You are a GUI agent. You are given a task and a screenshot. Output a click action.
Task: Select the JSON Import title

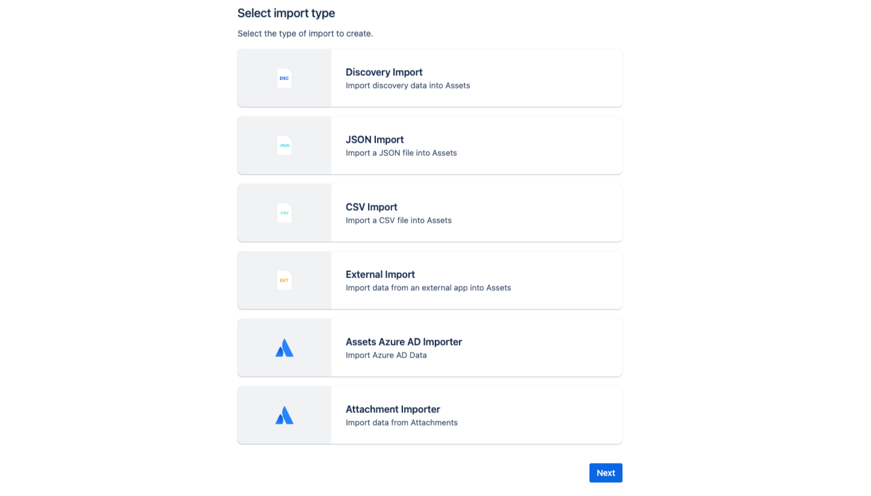pos(375,140)
